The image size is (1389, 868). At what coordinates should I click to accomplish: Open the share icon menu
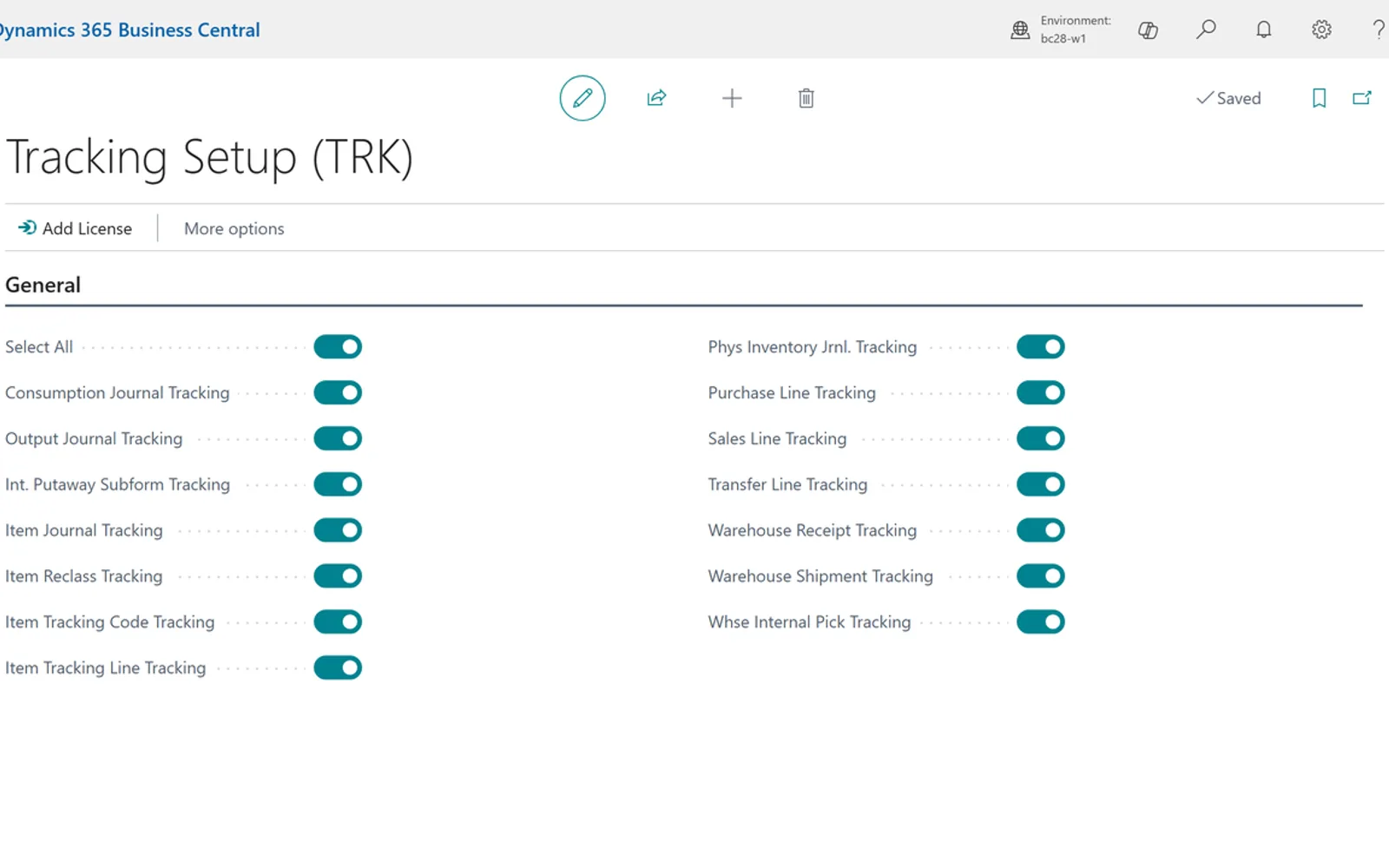(x=657, y=98)
